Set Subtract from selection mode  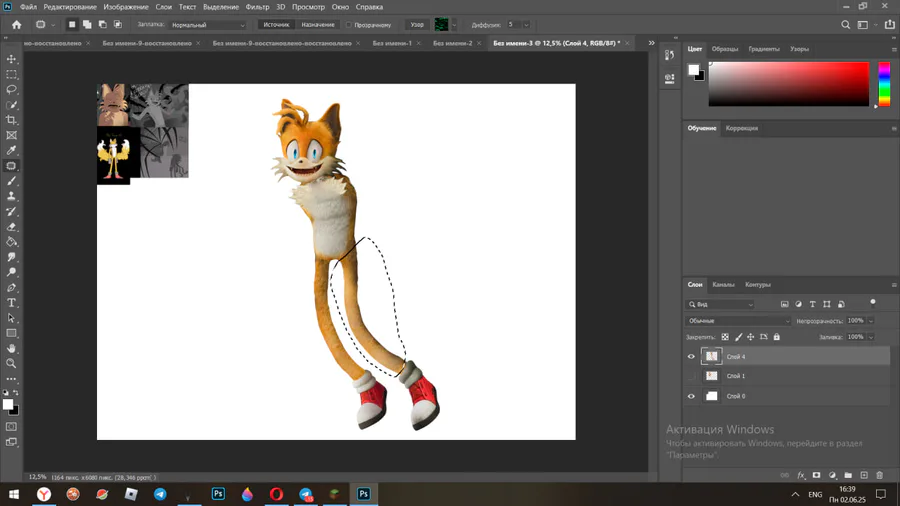102,25
